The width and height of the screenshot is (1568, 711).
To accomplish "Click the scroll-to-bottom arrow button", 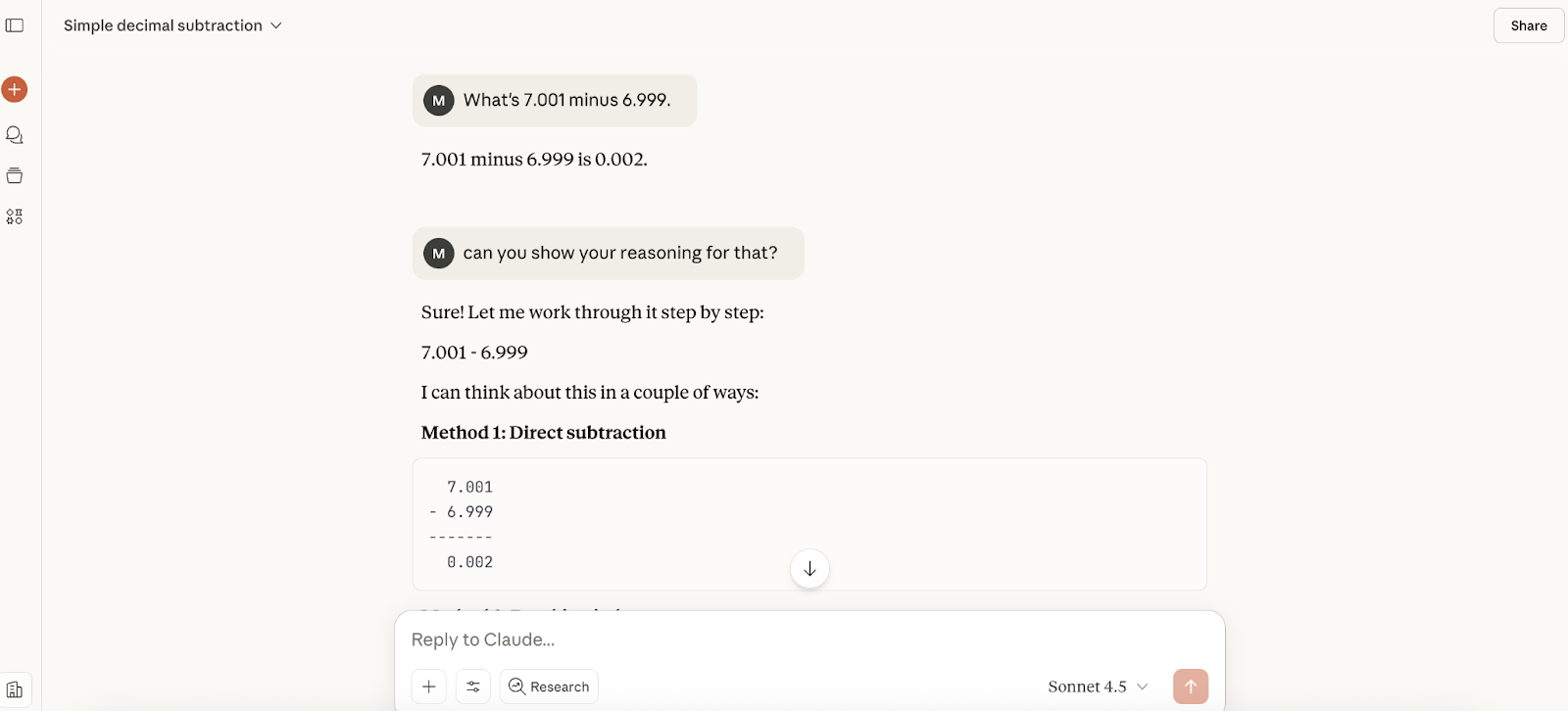I will point(809,569).
